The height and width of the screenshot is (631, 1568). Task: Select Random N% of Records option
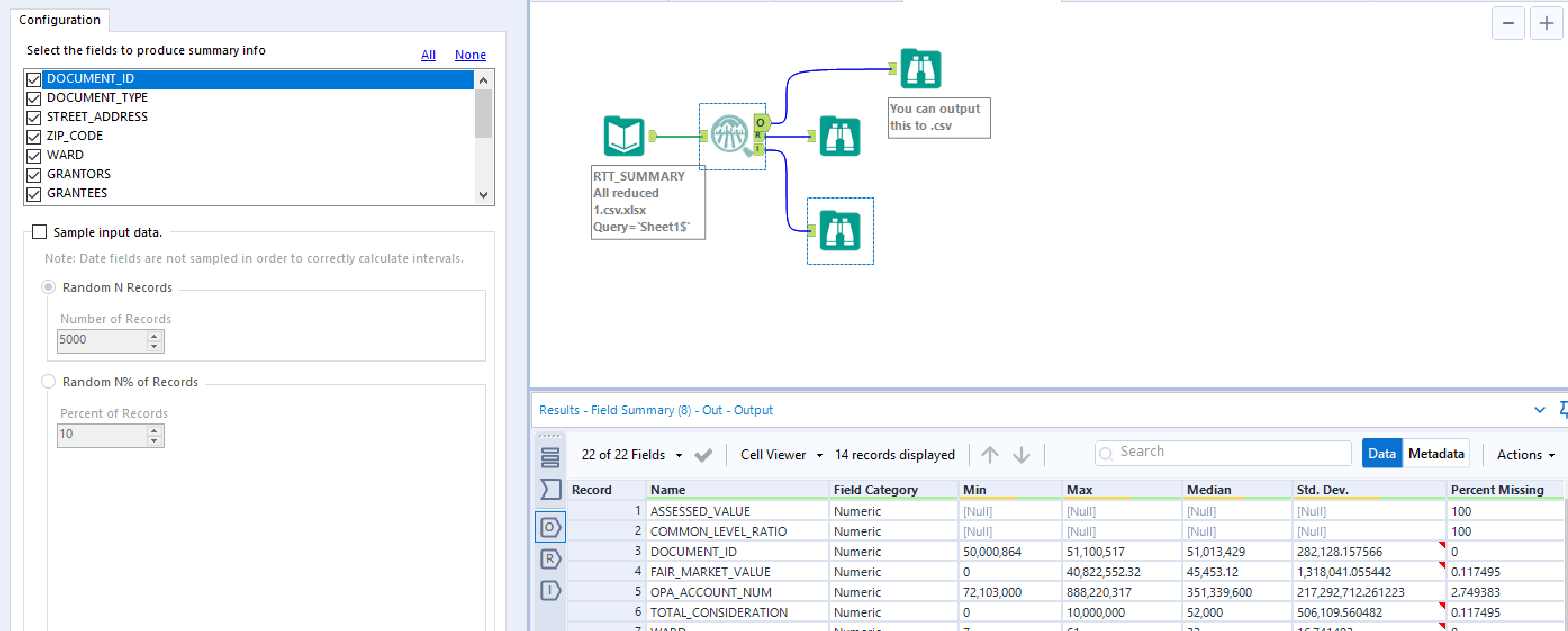(49, 382)
